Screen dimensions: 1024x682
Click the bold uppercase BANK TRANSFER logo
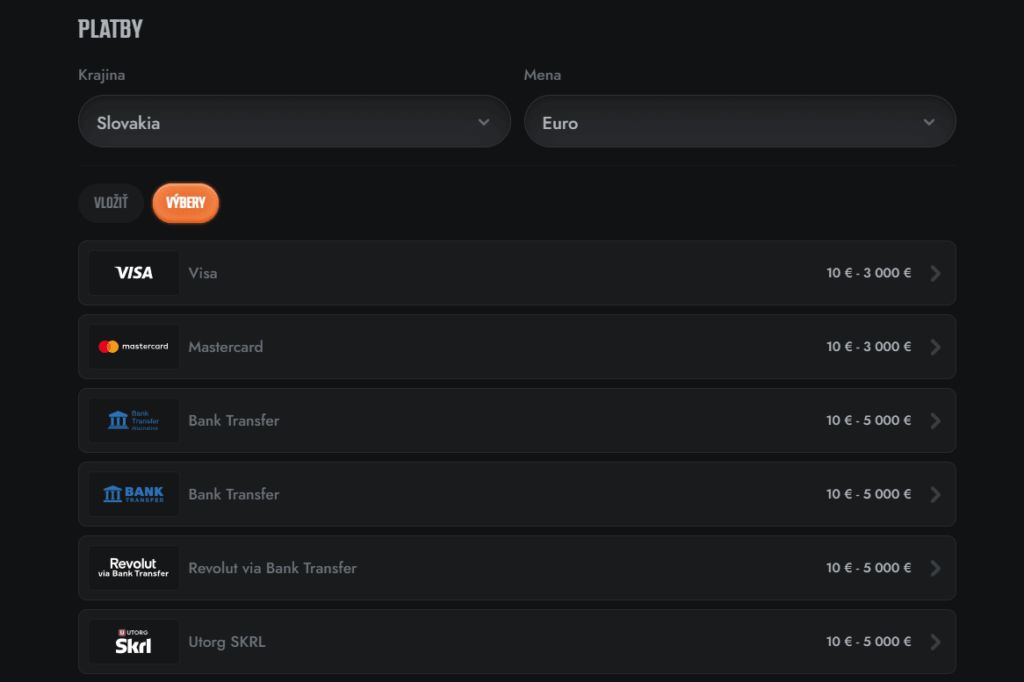134,494
